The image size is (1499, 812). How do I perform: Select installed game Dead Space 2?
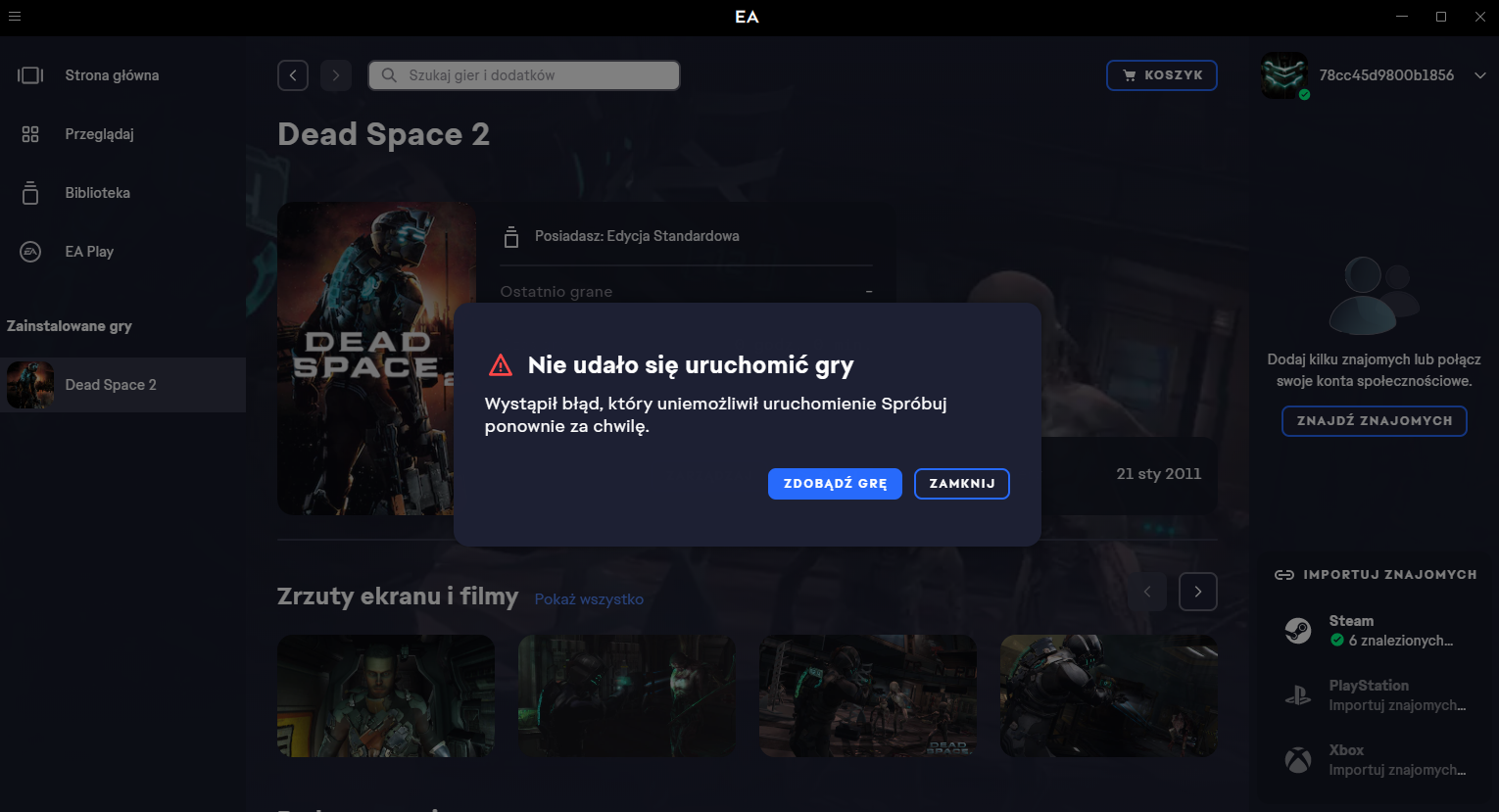pos(122,385)
